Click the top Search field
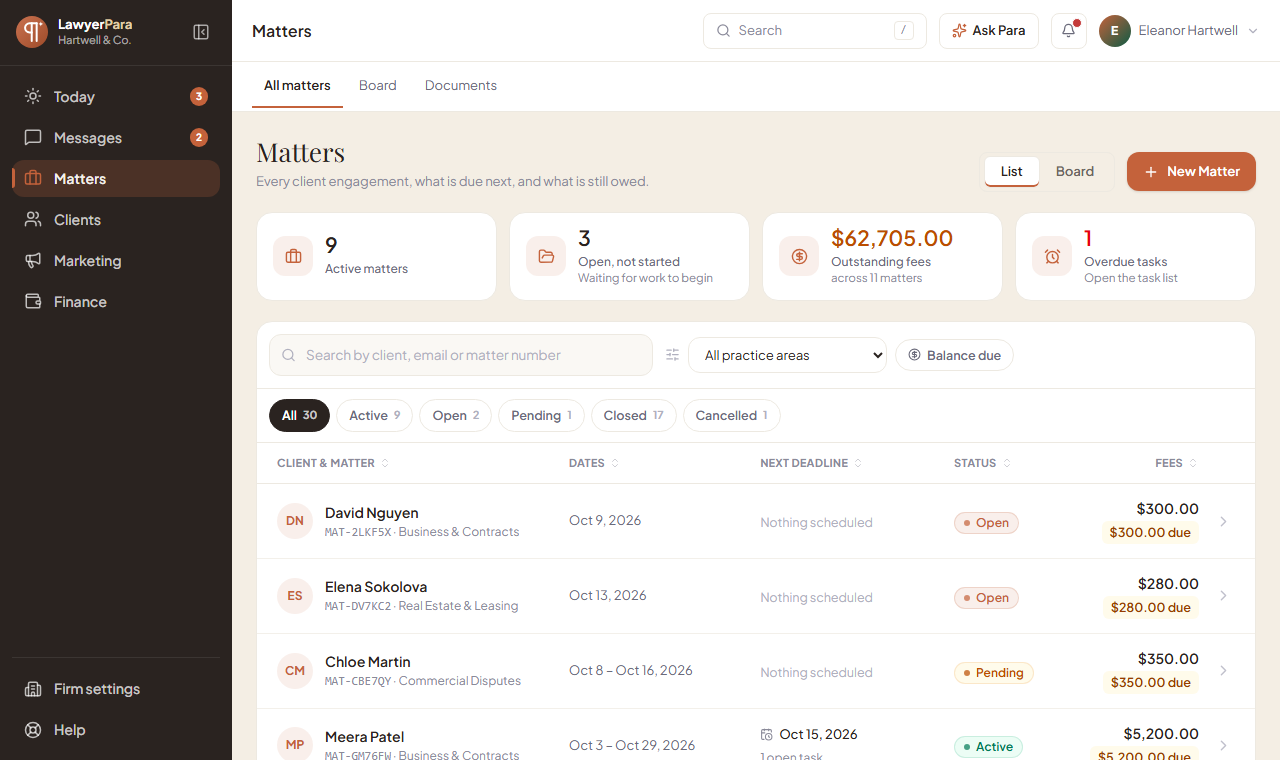Screen dimensions: 1280x760 pos(815,31)
